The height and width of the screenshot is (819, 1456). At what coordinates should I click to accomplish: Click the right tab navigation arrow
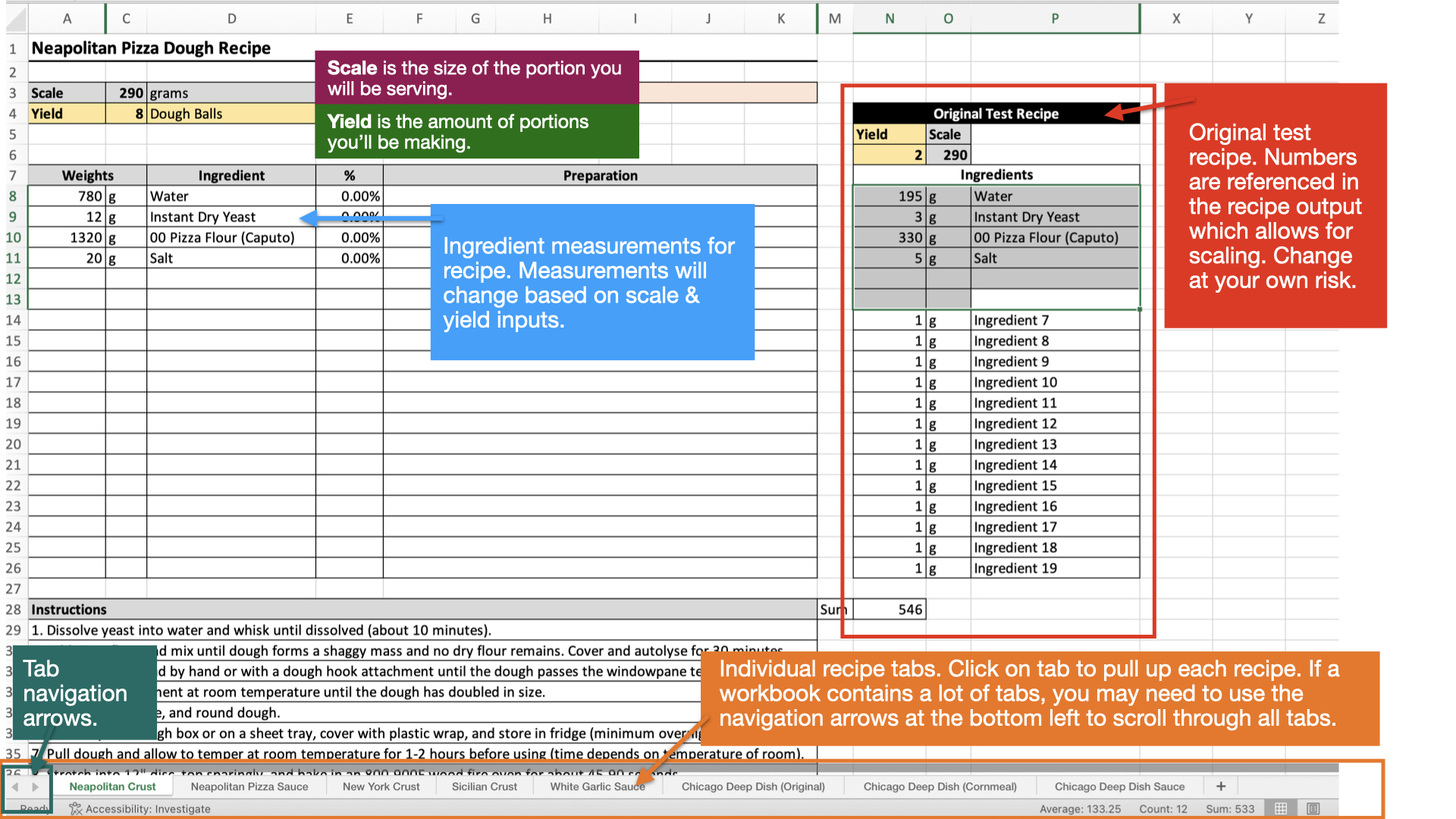point(34,788)
